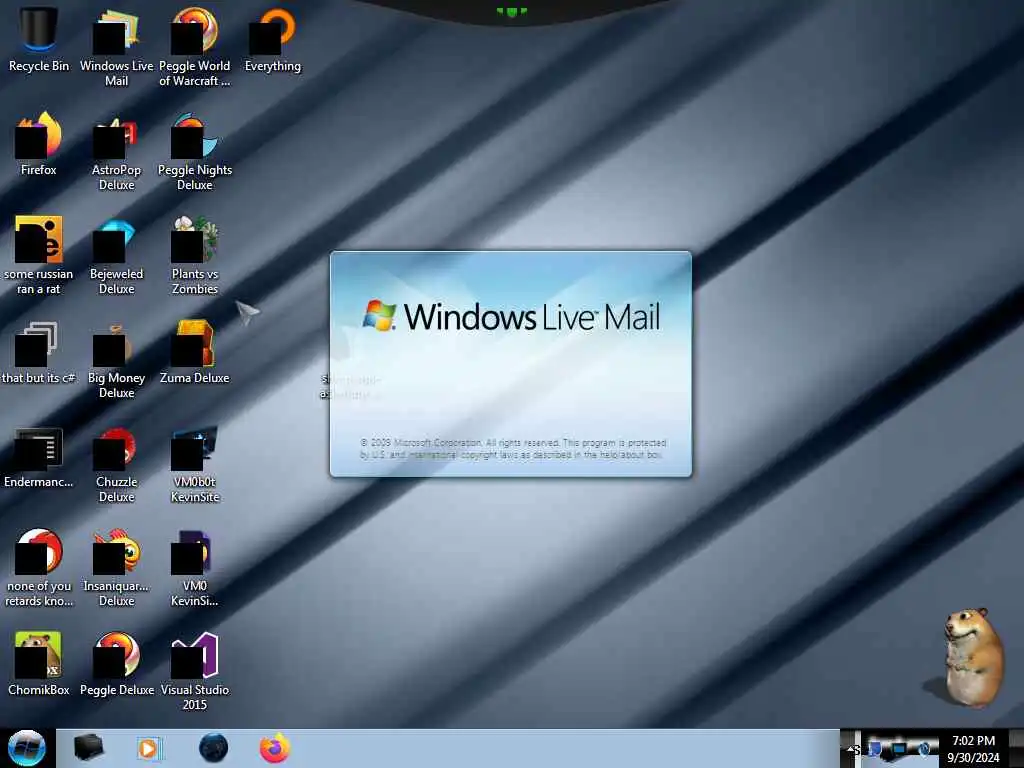Select the Insaniquarium Deluxe desktop icon
This screenshot has width=1024, height=768.
(x=116, y=568)
